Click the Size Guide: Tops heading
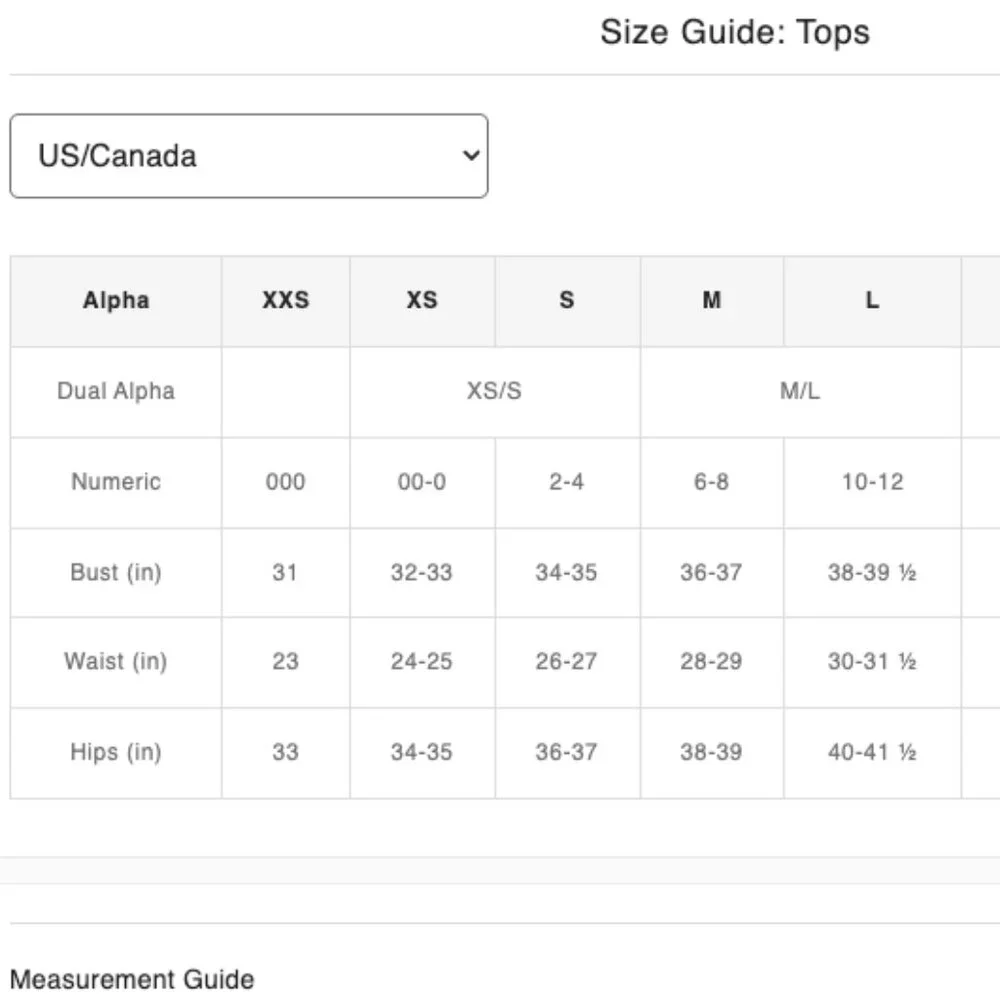 click(x=734, y=32)
